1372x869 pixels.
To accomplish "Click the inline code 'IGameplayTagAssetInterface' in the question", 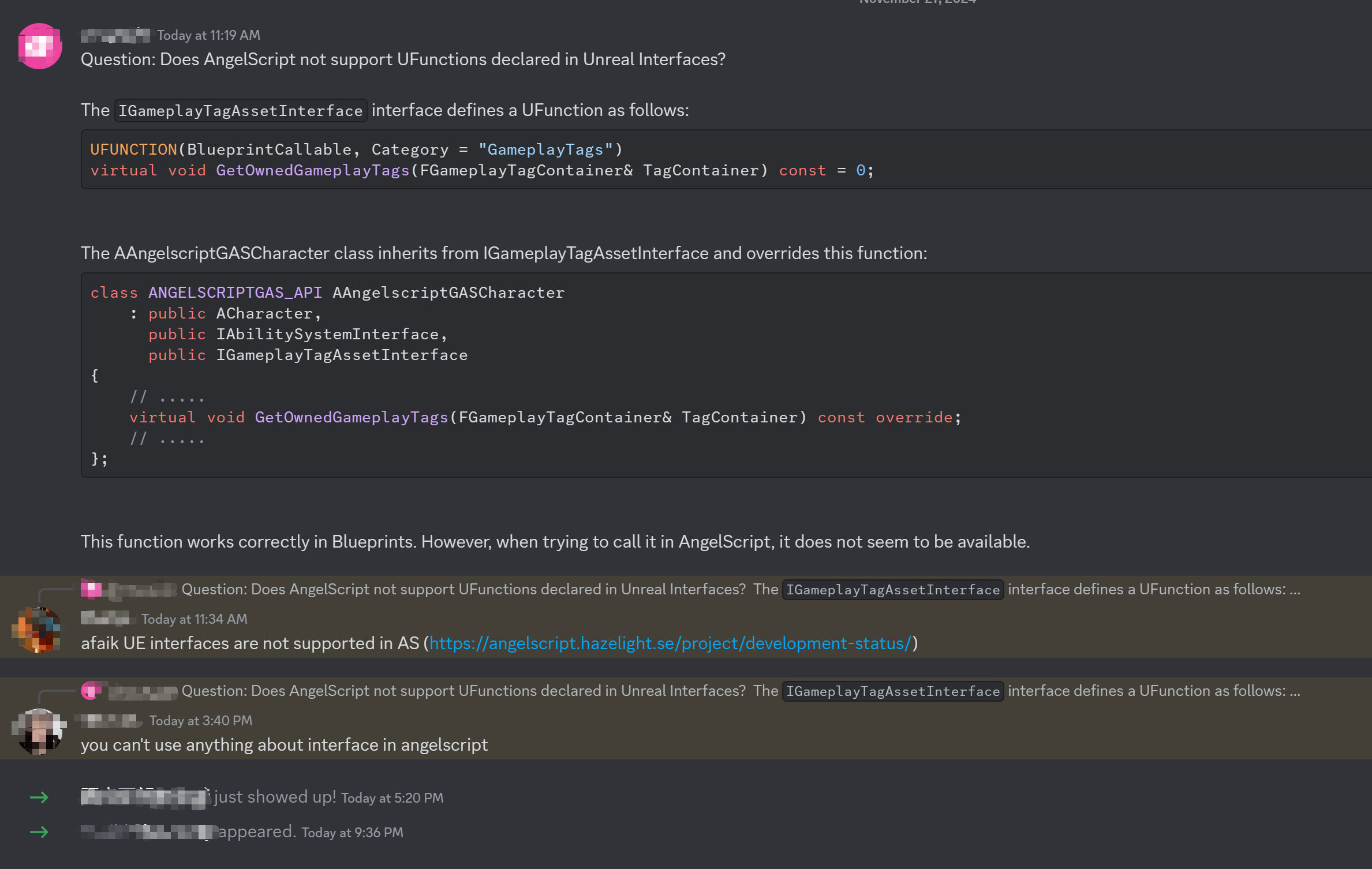I will coord(241,110).
